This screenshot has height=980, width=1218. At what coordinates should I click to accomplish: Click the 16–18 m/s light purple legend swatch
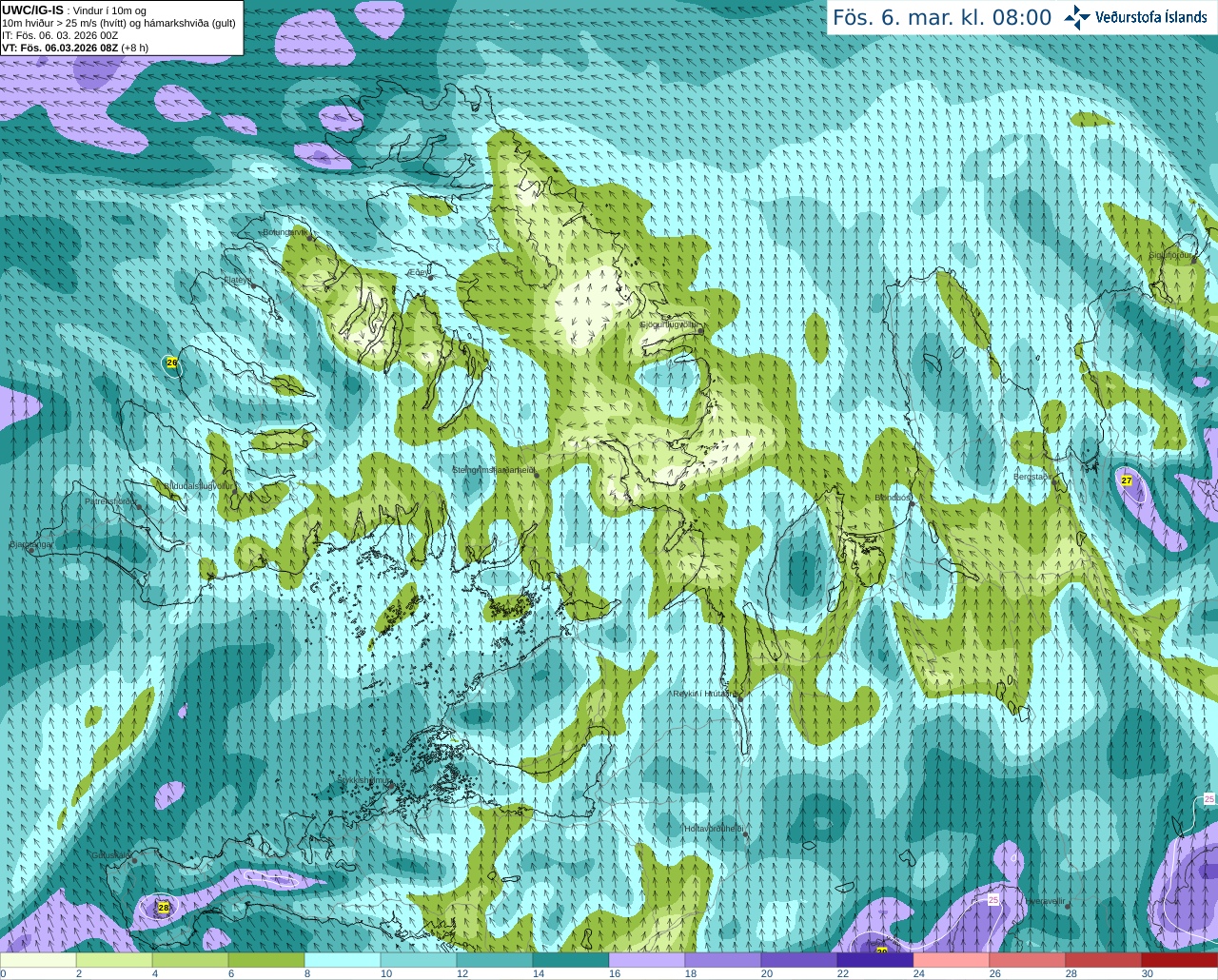[x=647, y=960]
